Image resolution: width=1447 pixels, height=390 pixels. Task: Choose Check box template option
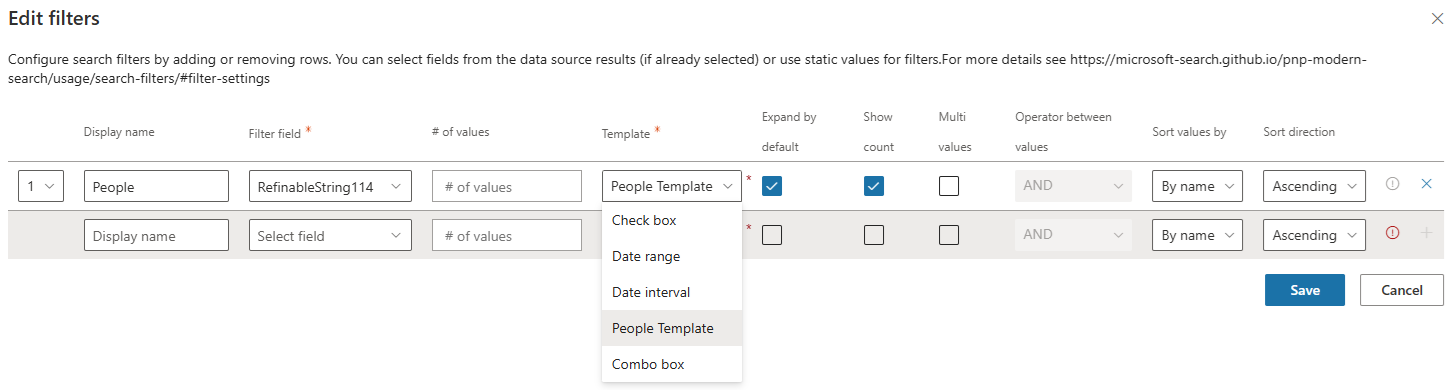click(672, 220)
